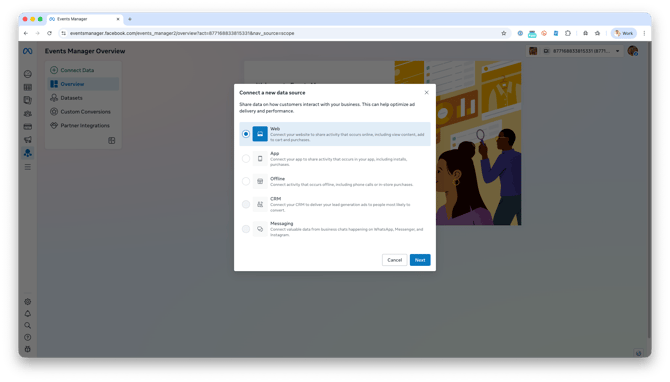Open the settings gear in the left rail
The height and width of the screenshot is (382, 670).
tap(28, 302)
